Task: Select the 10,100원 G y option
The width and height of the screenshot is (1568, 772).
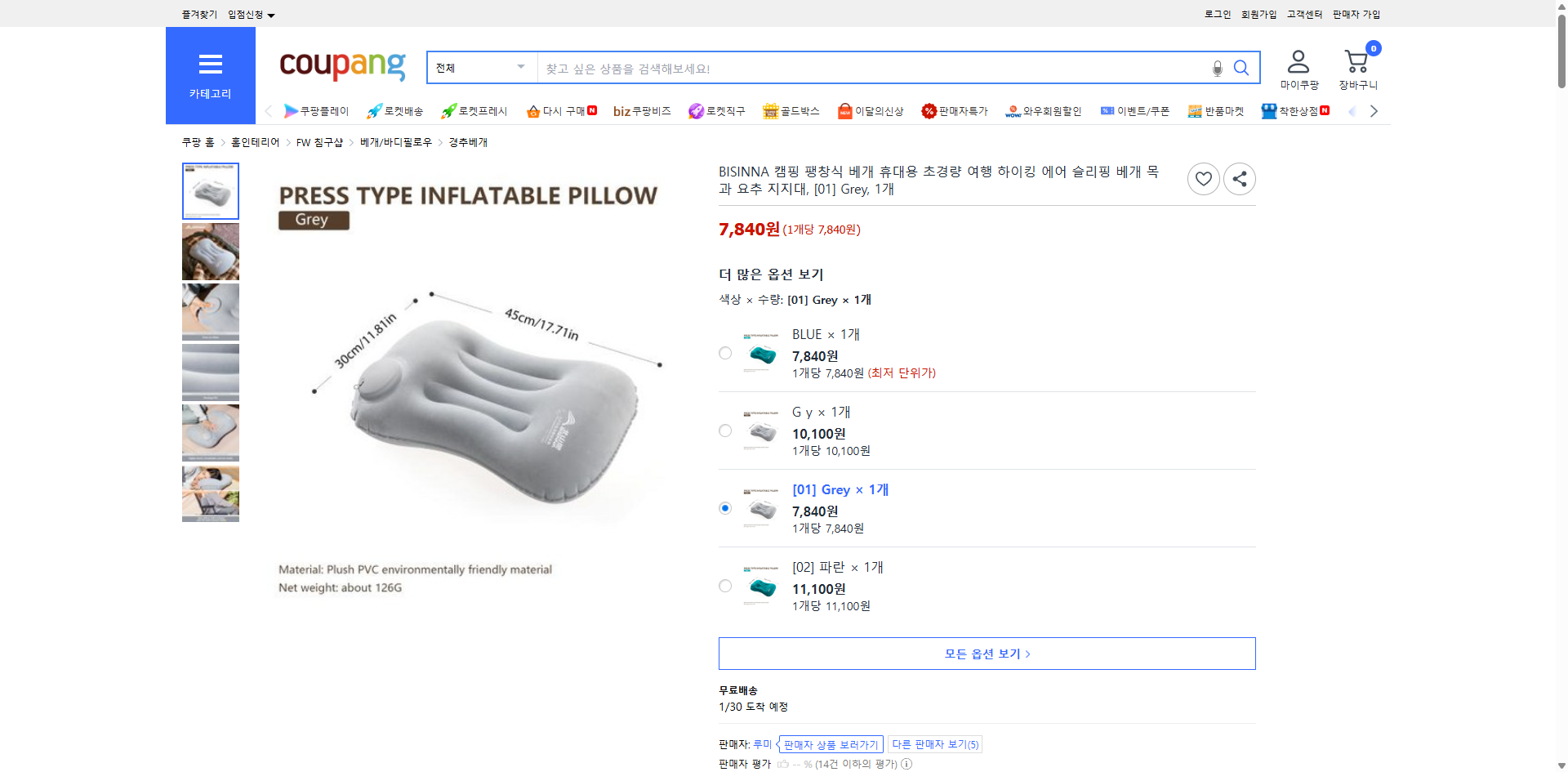Action: (724, 430)
